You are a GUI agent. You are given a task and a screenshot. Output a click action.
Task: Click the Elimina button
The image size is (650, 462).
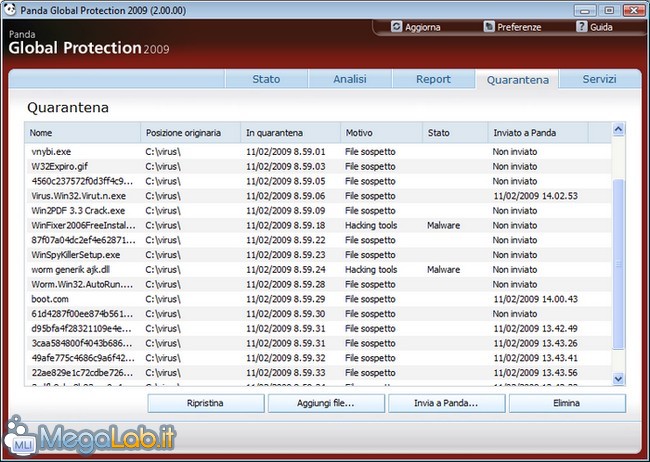pyautogui.click(x=567, y=403)
